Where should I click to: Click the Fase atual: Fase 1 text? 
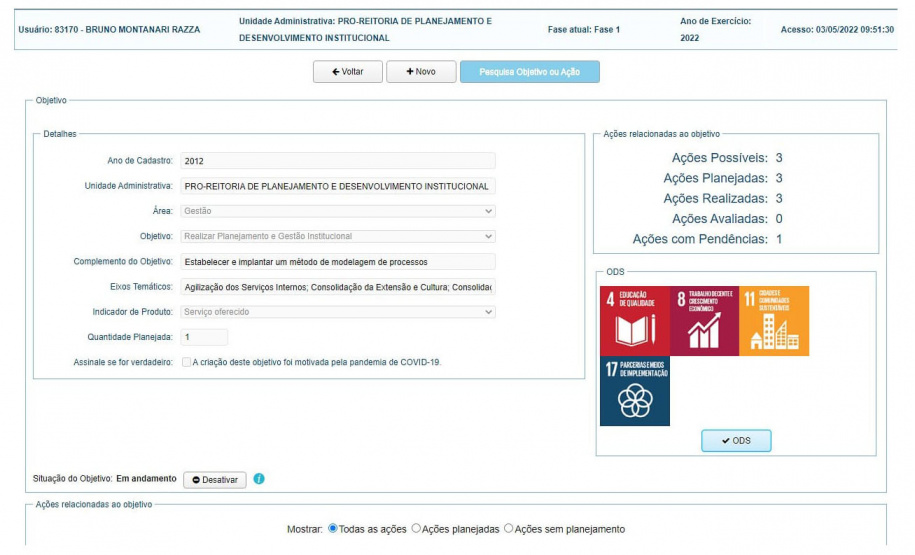coord(584,30)
